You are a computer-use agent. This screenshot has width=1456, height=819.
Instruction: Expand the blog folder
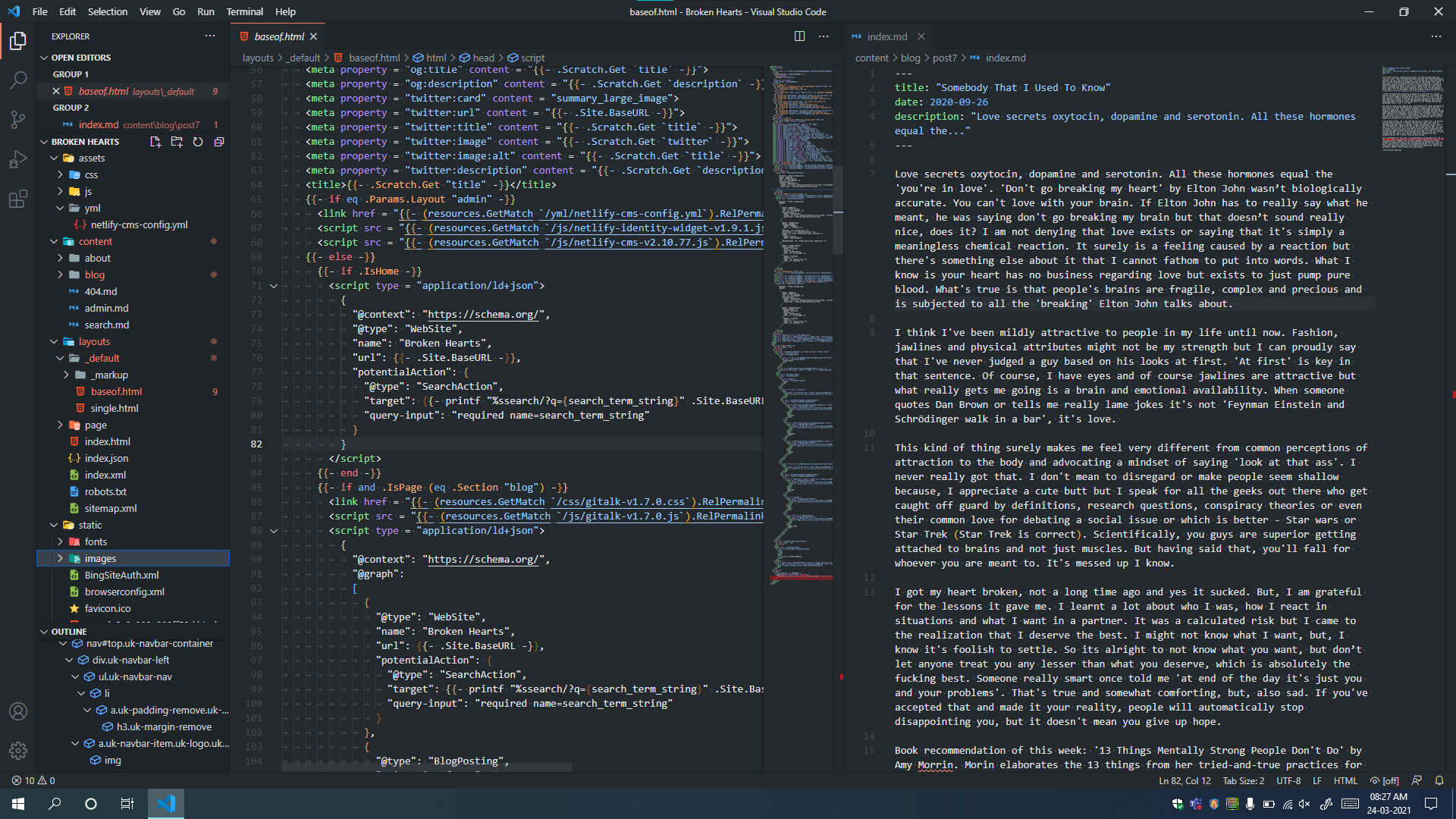[60, 275]
